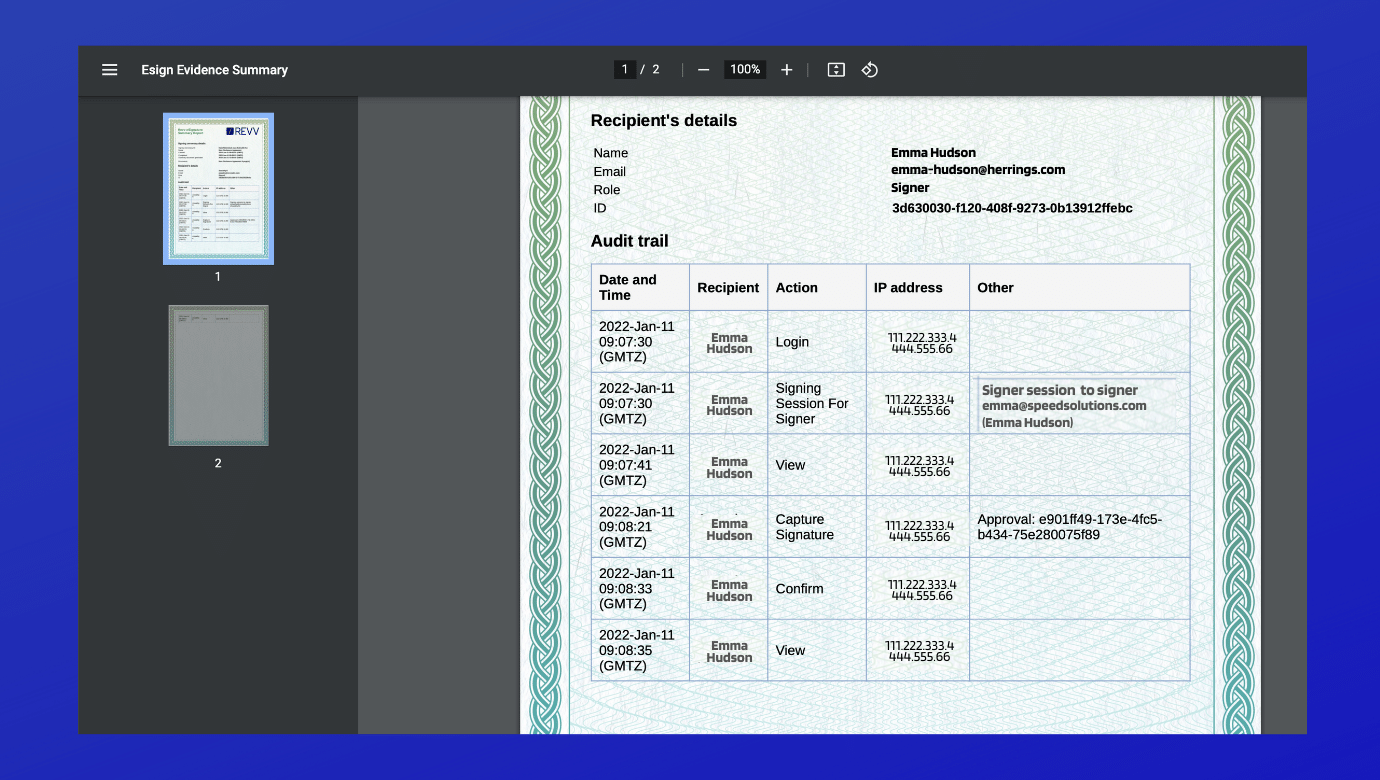The image size is (1380, 780).
Task: Toggle the sidebar with the hamburger menu icon
Action: [110, 70]
